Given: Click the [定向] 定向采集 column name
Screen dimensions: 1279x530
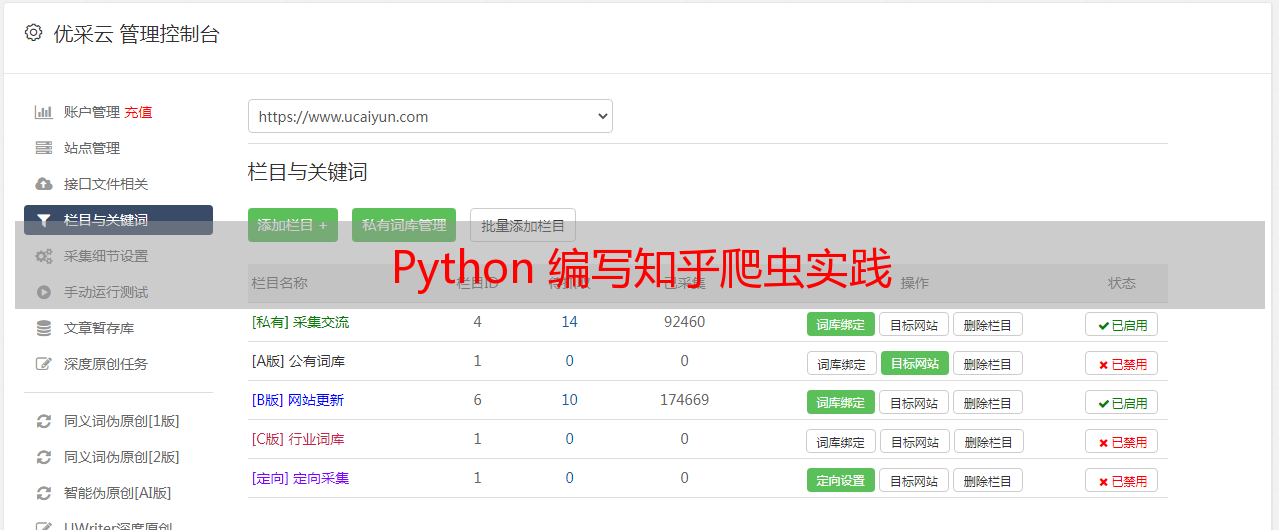Looking at the screenshot, I should coord(300,478).
